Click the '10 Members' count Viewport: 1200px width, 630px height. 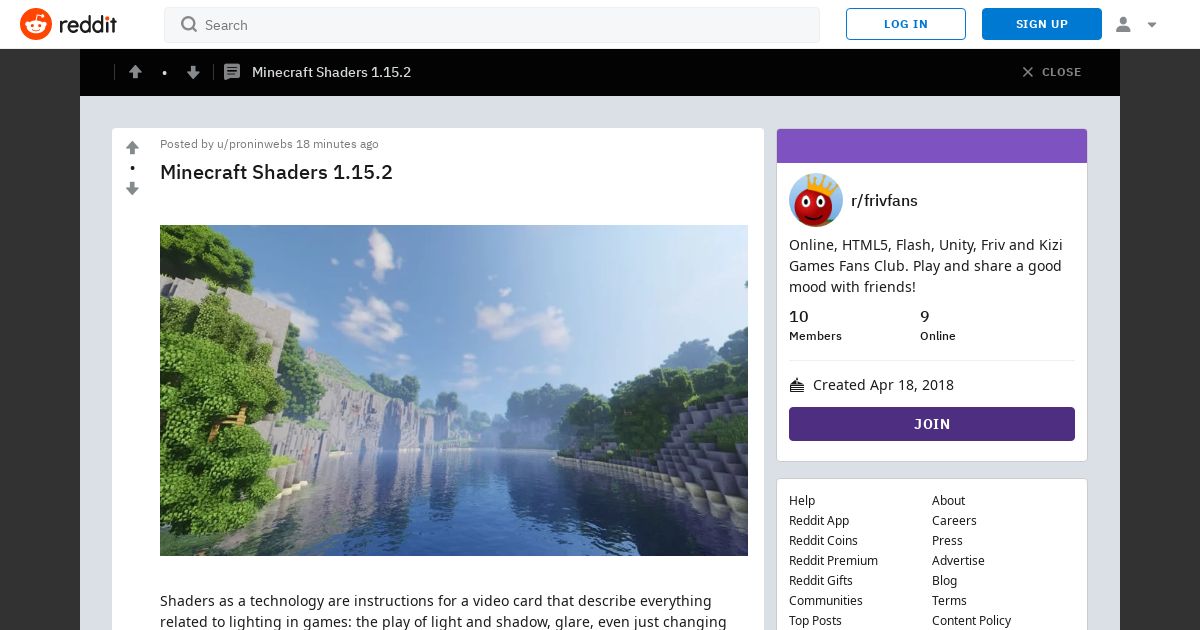tap(815, 325)
